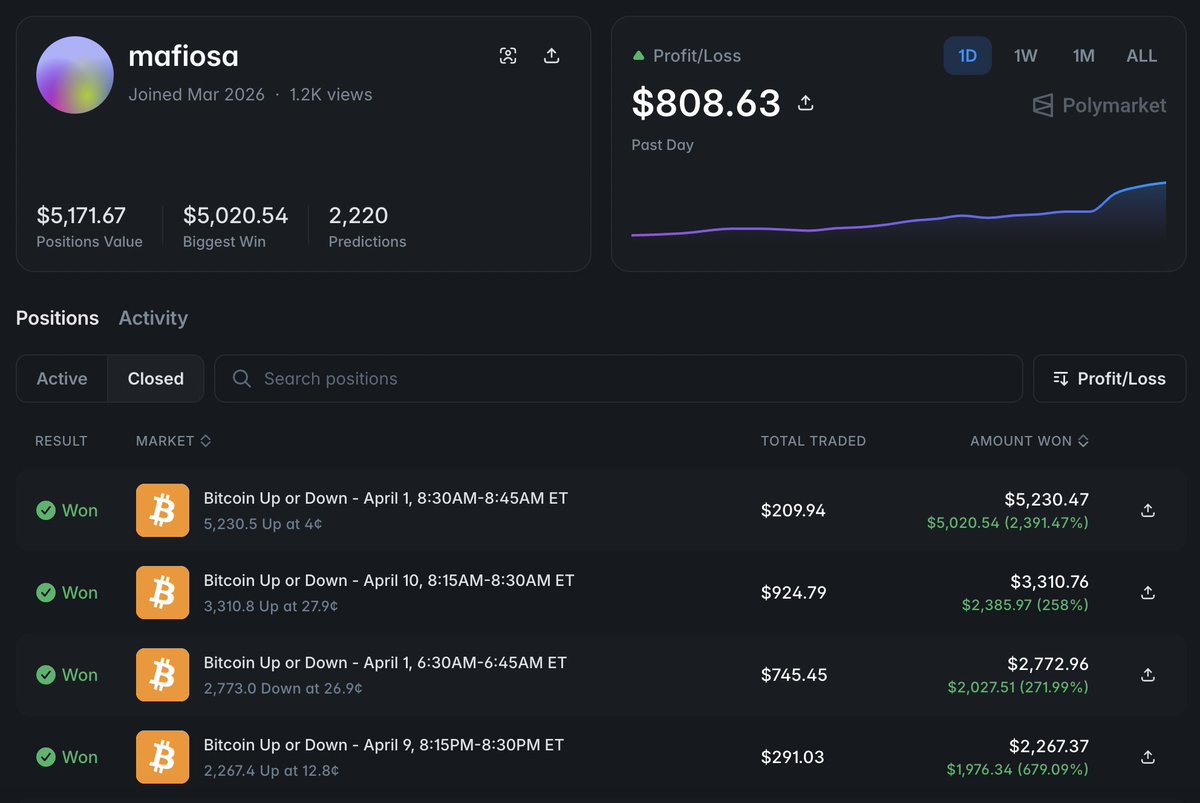Switch to the Positions tab
Image resolution: width=1200 pixels, height=803 pixels.
click(x=57, y=318)
